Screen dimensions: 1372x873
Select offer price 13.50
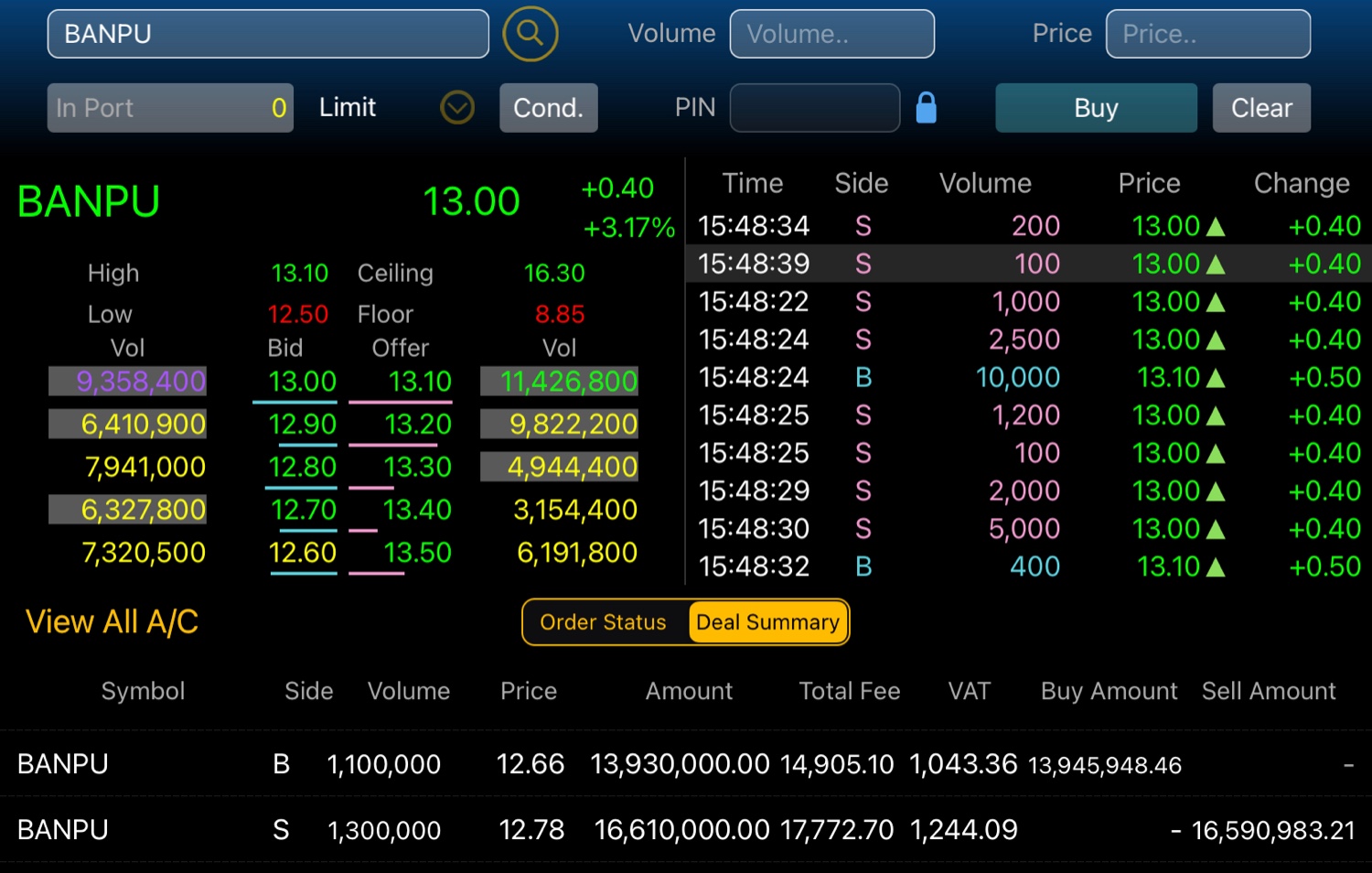(x=418, y=553)
